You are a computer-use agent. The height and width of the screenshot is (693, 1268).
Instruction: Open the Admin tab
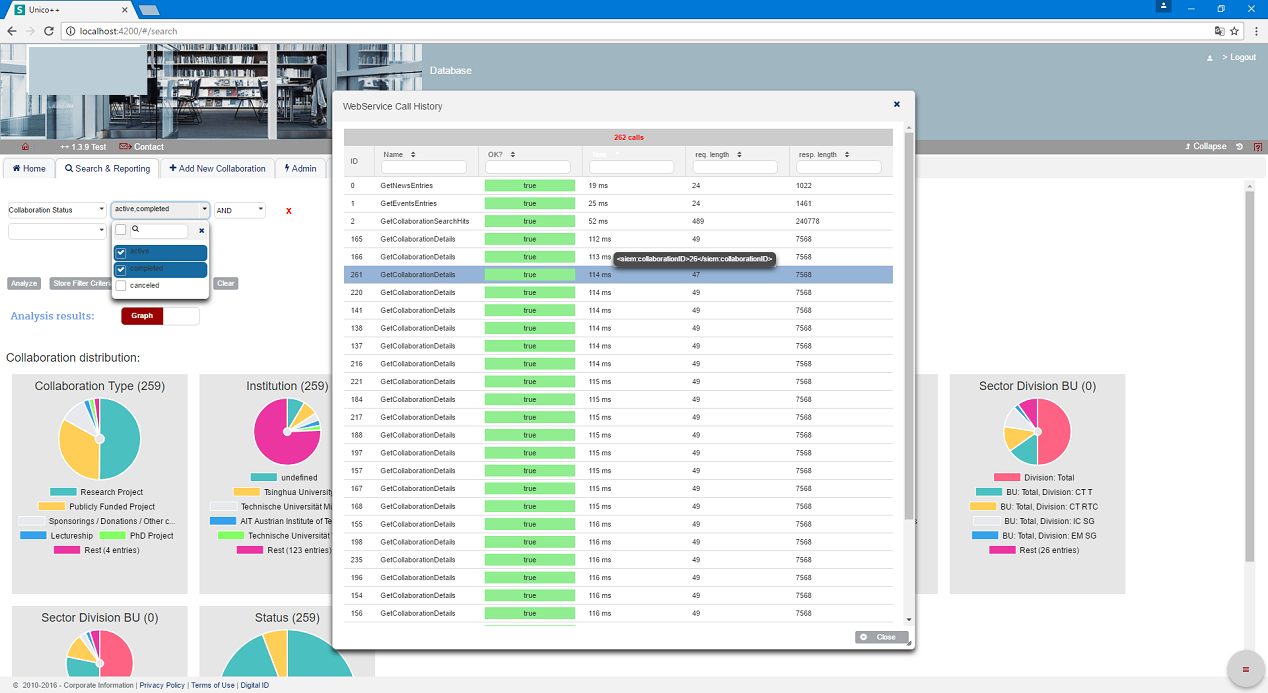point(300,169)
